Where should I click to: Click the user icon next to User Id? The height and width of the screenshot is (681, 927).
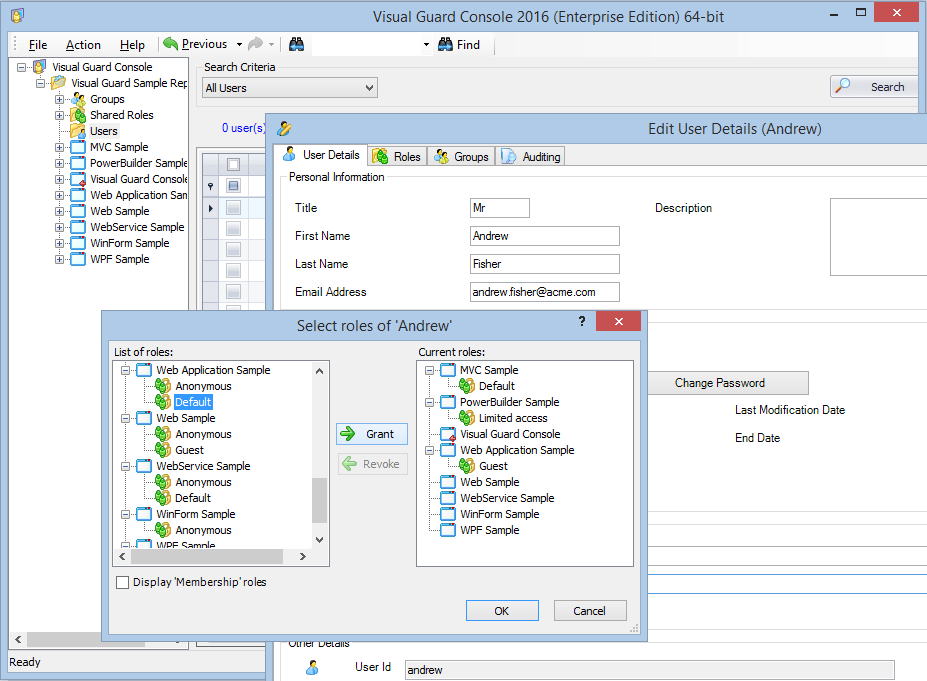point(312,667)
